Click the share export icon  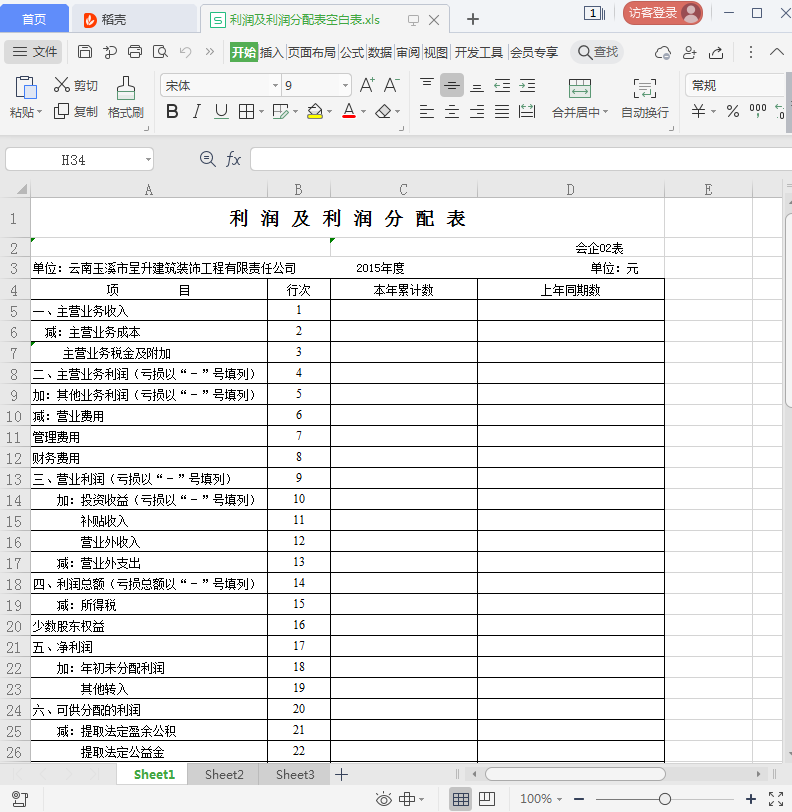(716, 52)
